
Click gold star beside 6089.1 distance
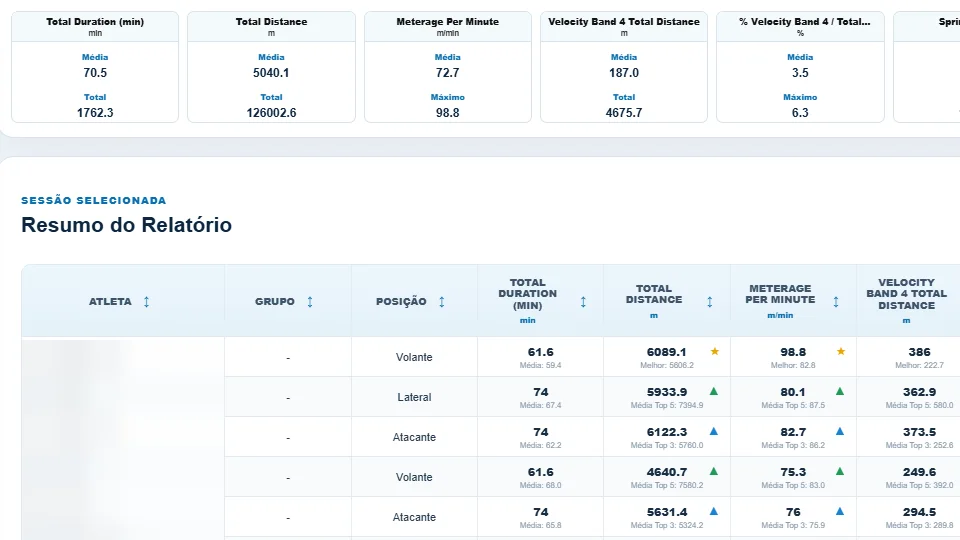[714, 351]
